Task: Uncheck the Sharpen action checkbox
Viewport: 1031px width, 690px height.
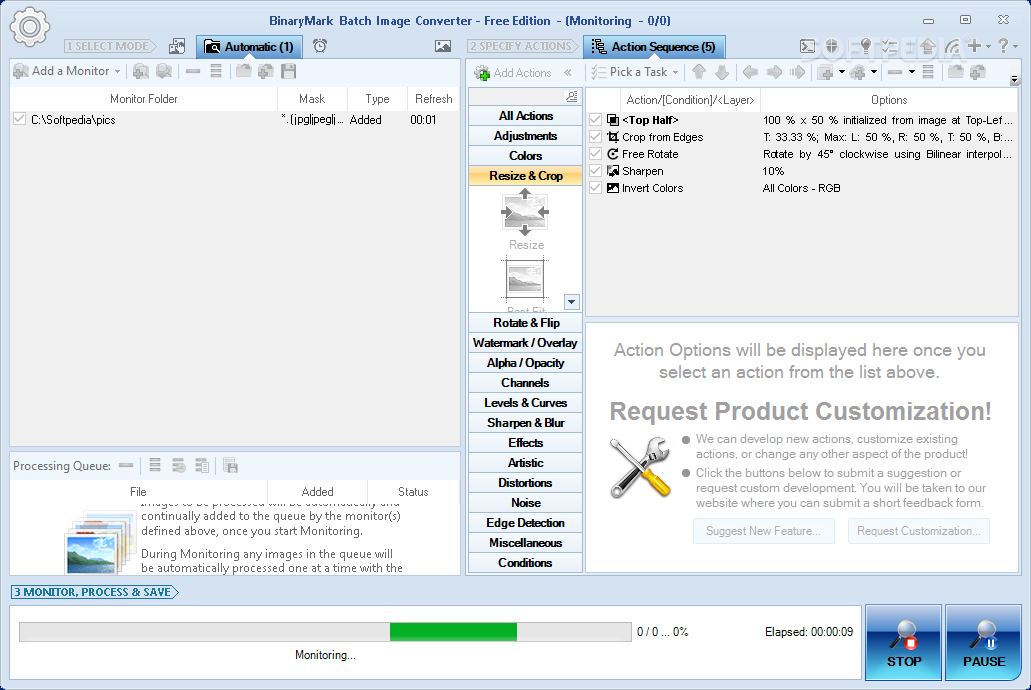Action: (x=595, y=171)
